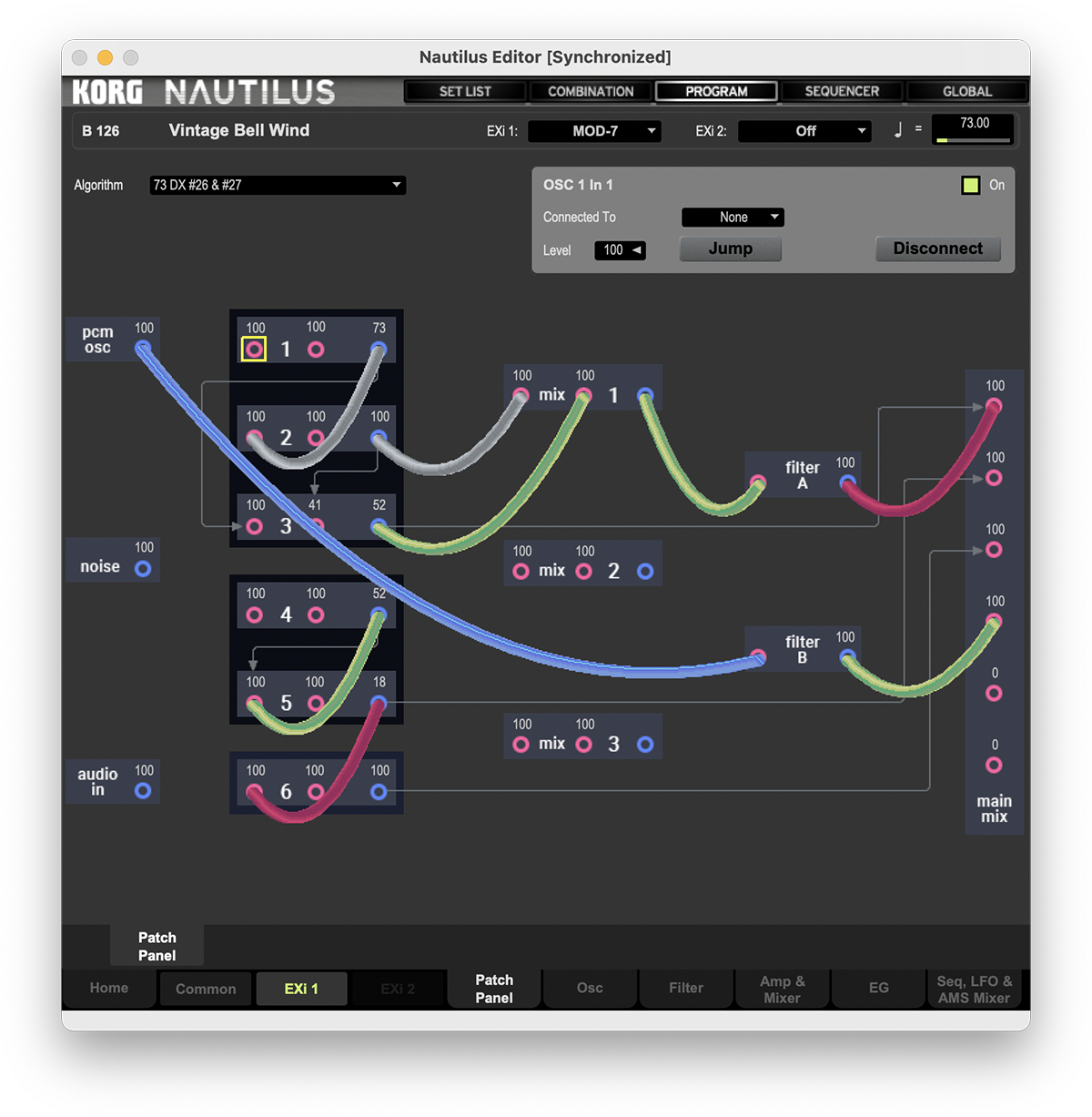Click the second input jack of main mix
Viewport: 1092px width, 1117px height.
pos(994,478)
